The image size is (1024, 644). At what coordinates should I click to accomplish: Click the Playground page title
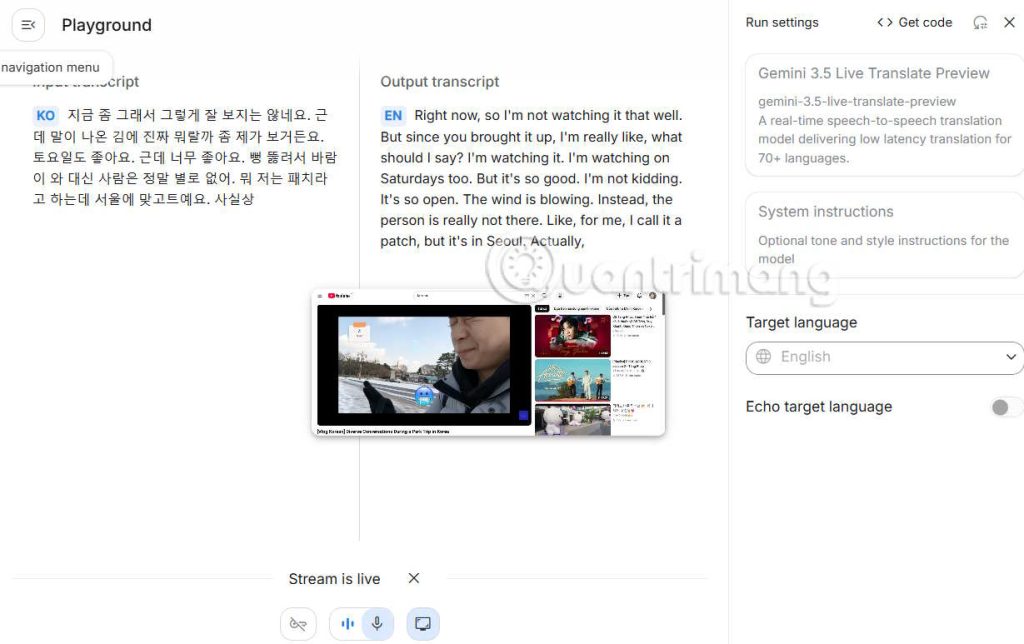click(106, 25)
